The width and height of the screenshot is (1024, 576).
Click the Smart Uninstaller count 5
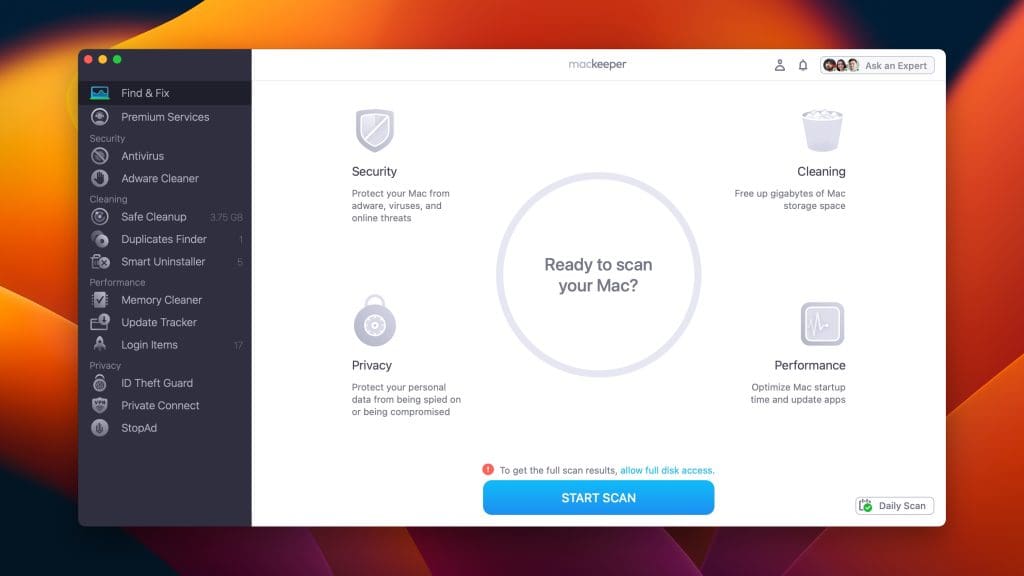240,262
